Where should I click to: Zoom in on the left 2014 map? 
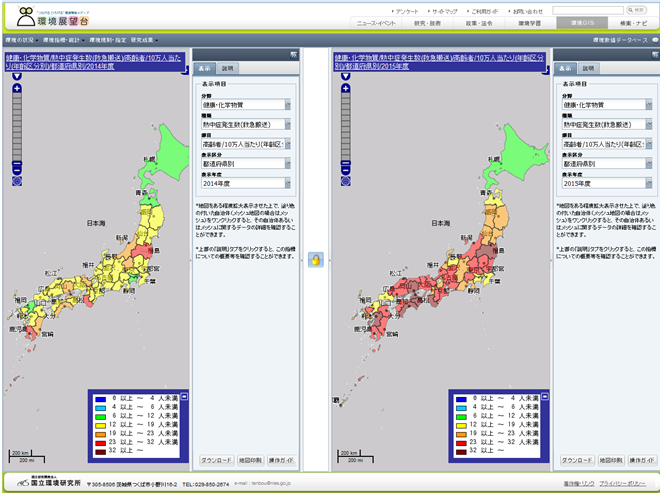(16, 89)
